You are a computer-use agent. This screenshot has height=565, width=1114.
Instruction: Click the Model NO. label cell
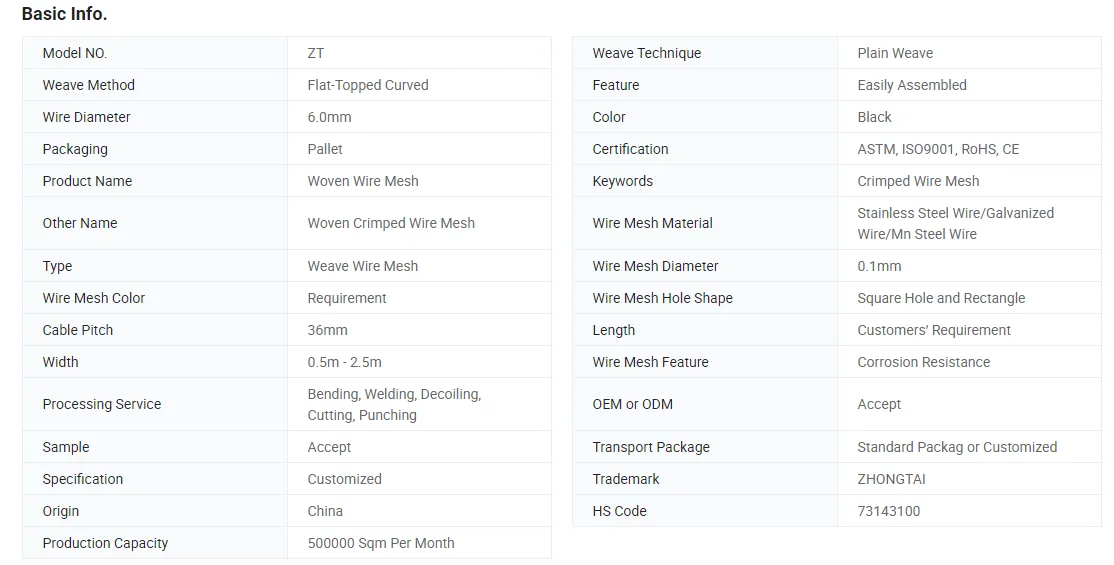coord(75,53)
